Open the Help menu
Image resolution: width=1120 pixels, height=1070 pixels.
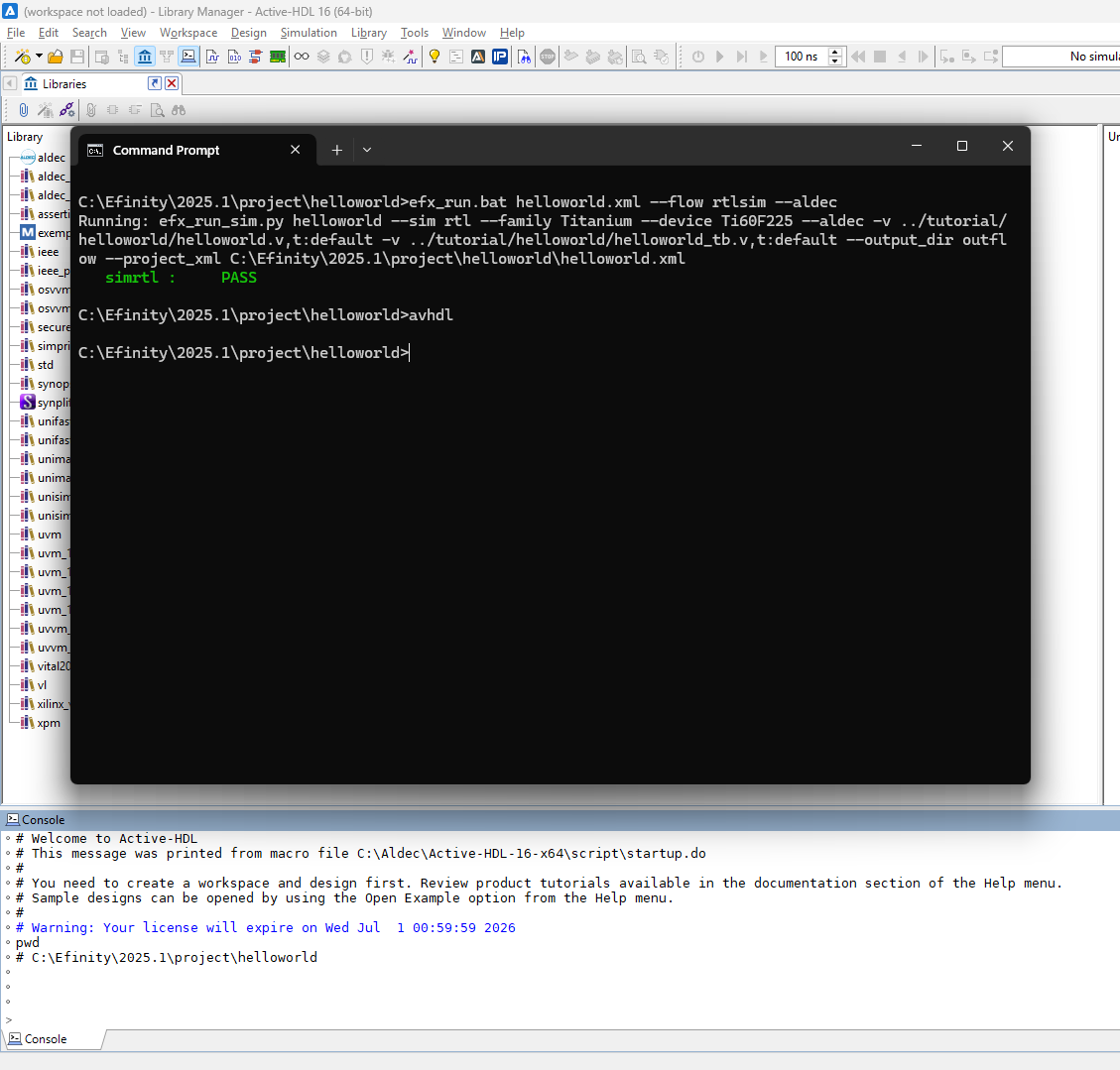pos(512,33)
